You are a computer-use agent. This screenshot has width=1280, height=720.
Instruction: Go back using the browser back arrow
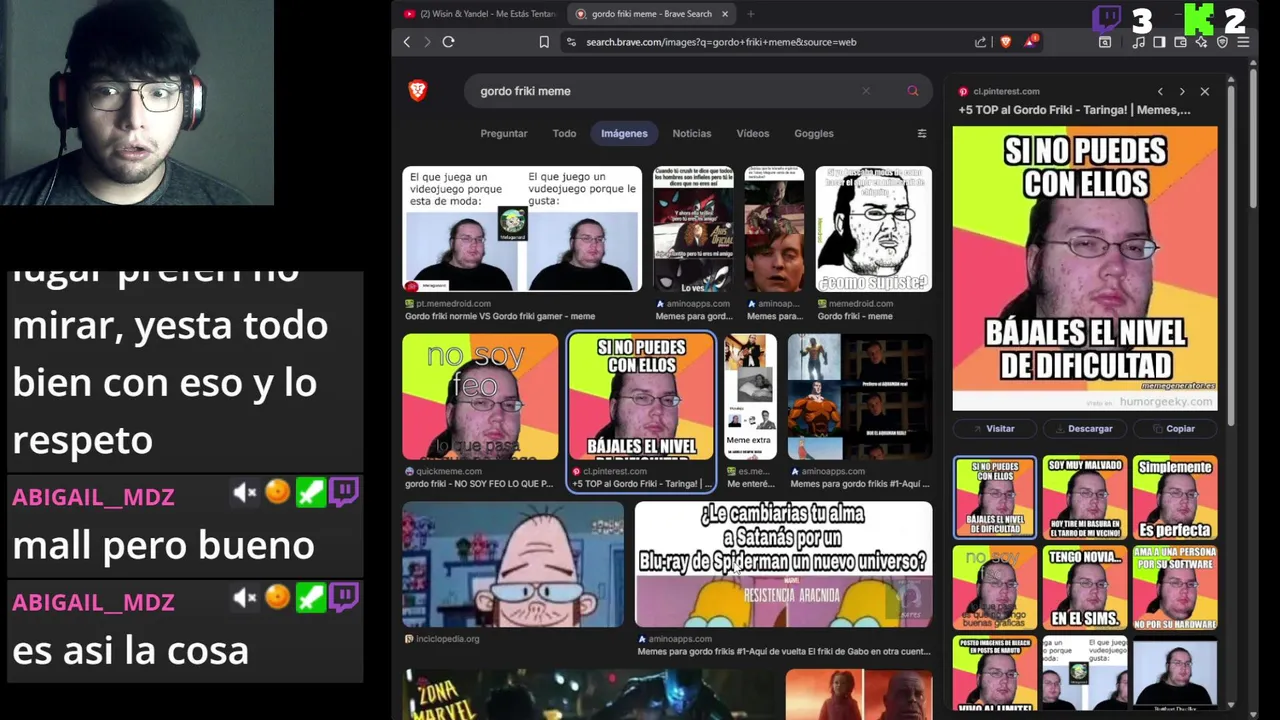(407, 42)
